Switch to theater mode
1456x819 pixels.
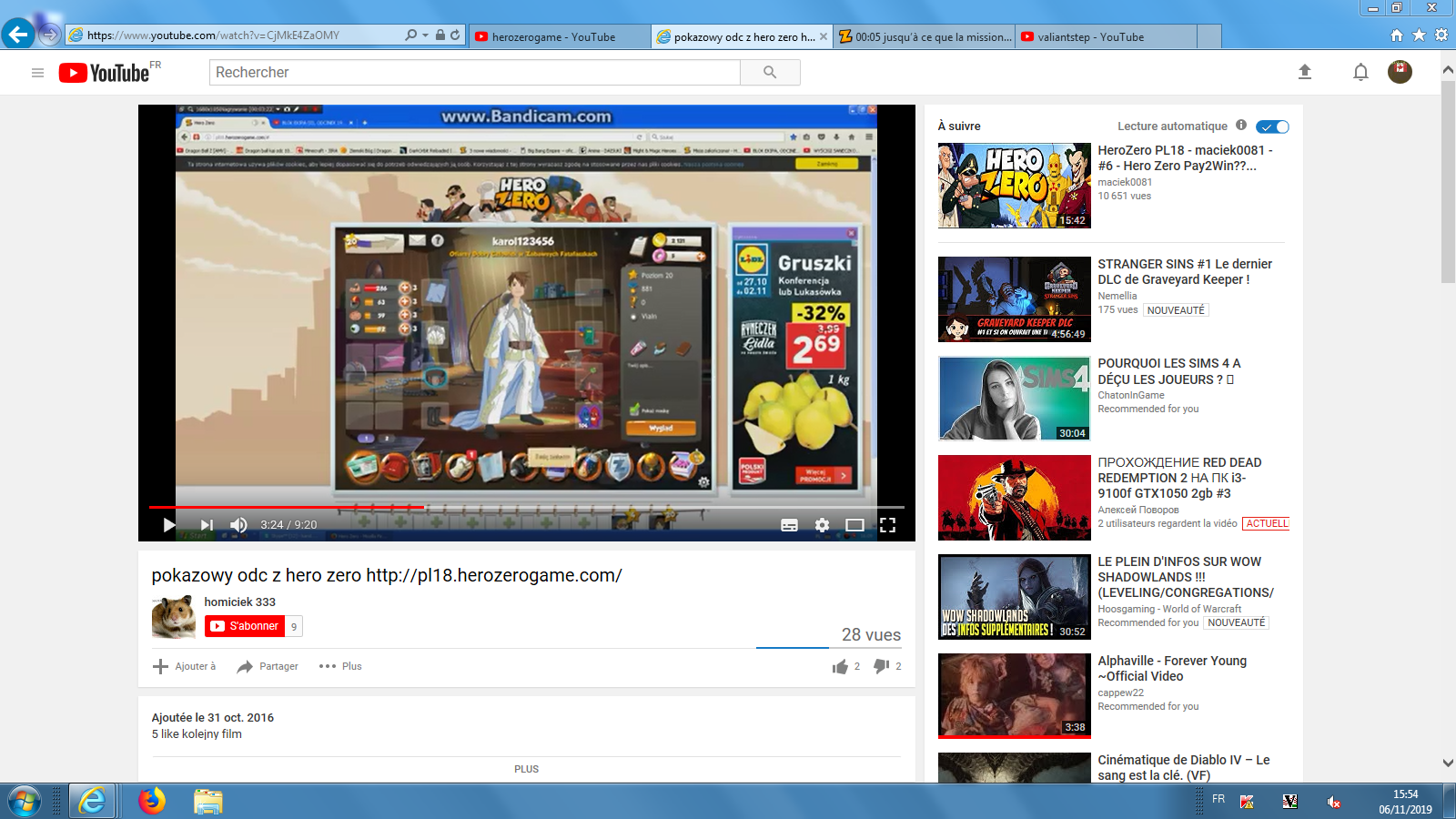tap(854, 525)
